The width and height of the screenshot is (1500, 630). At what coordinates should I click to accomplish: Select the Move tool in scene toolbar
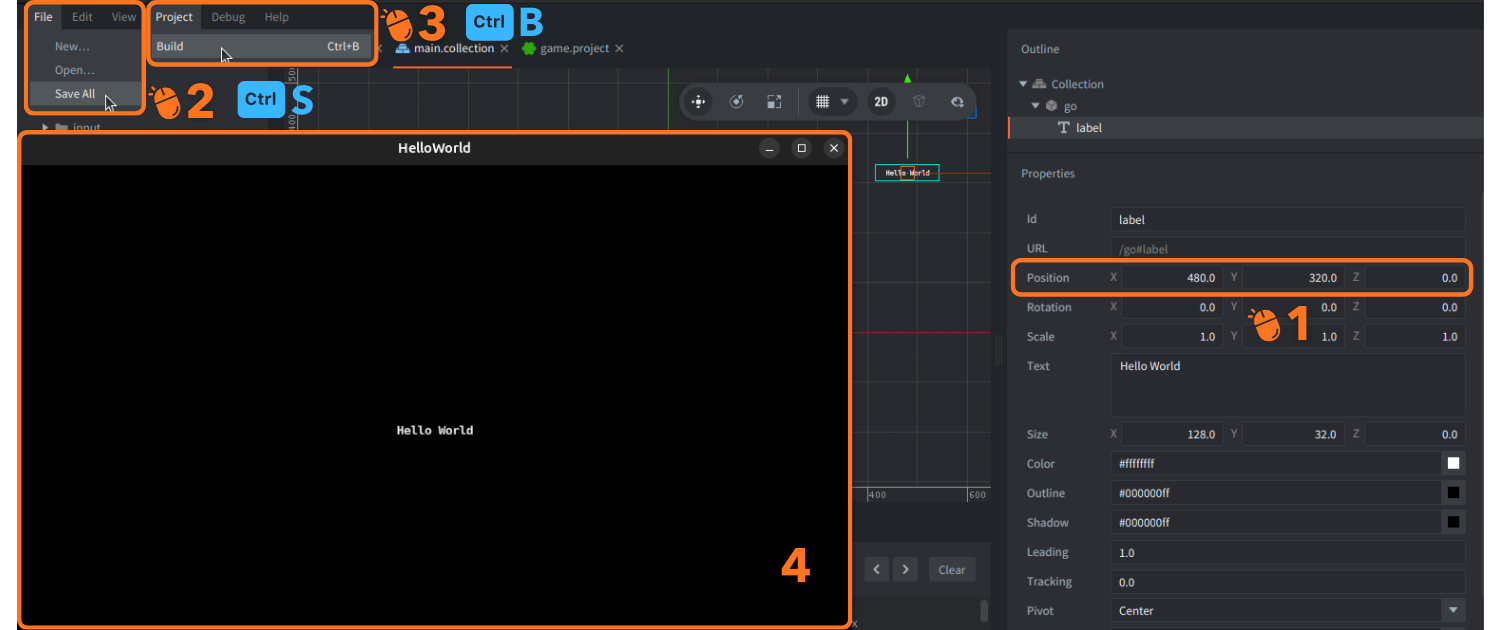tap(699, 102)
